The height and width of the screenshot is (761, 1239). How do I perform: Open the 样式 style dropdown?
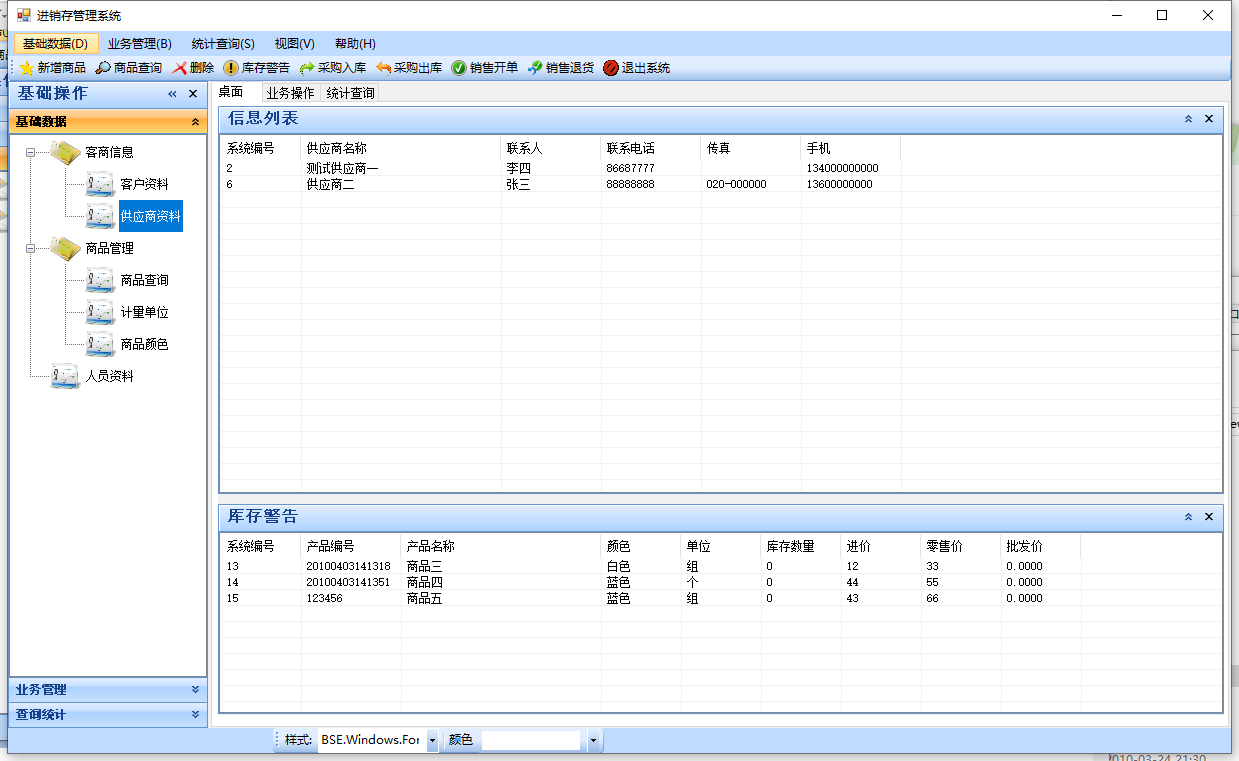(432, 741)
